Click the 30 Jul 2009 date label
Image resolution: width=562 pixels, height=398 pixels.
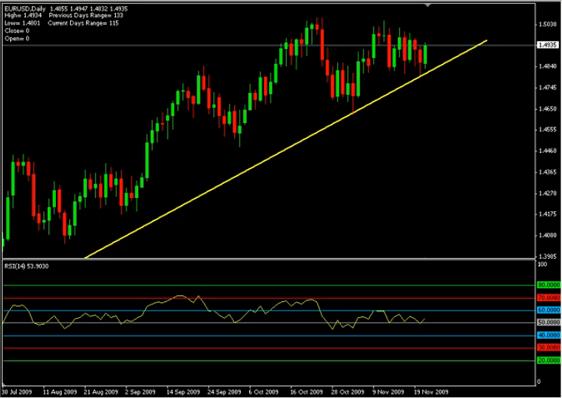(17, 392)
